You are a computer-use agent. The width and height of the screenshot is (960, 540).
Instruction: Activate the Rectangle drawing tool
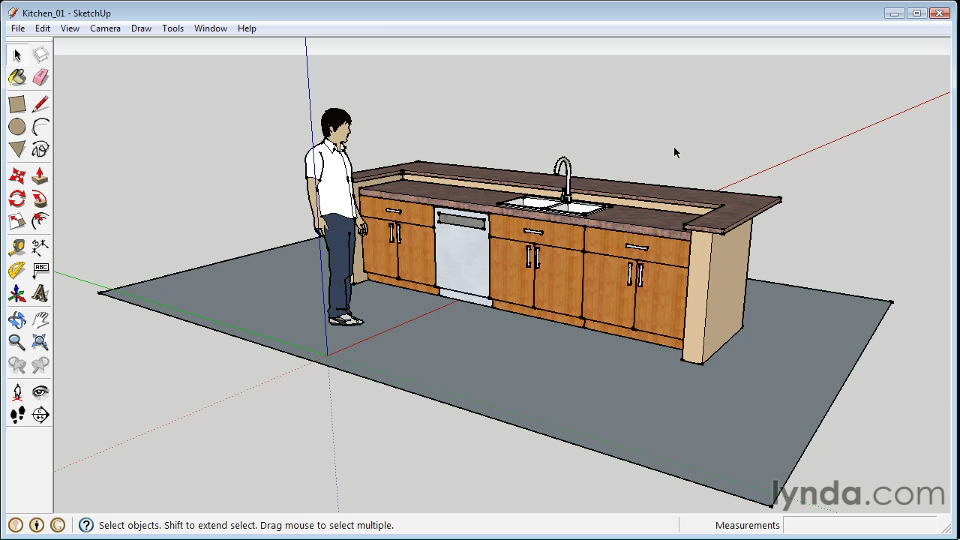17,104
